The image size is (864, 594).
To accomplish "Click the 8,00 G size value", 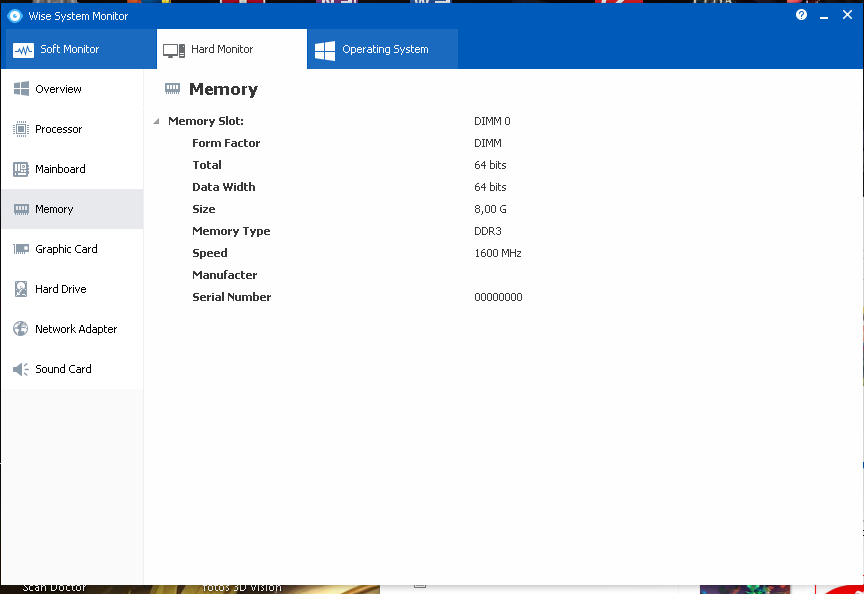I will click(x=490, y=209).
